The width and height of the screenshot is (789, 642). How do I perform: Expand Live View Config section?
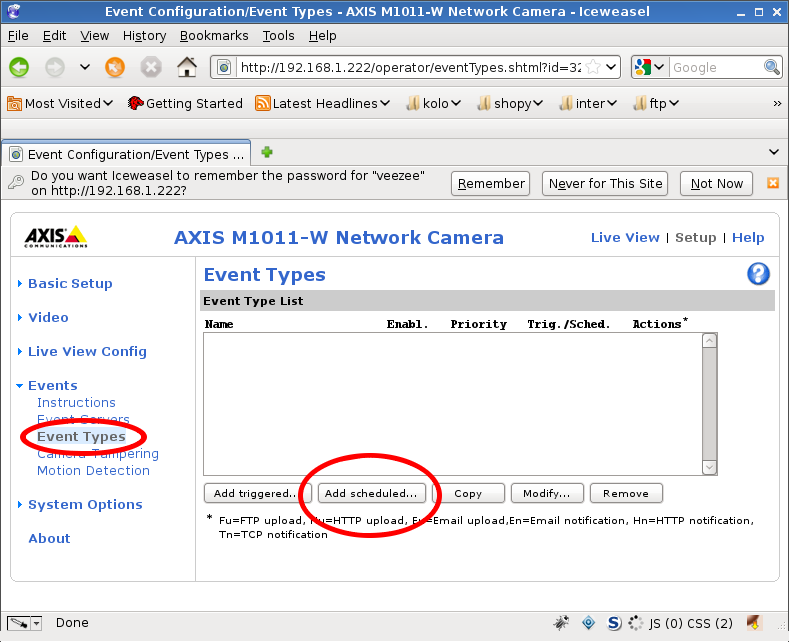click(x=87, y=351)
